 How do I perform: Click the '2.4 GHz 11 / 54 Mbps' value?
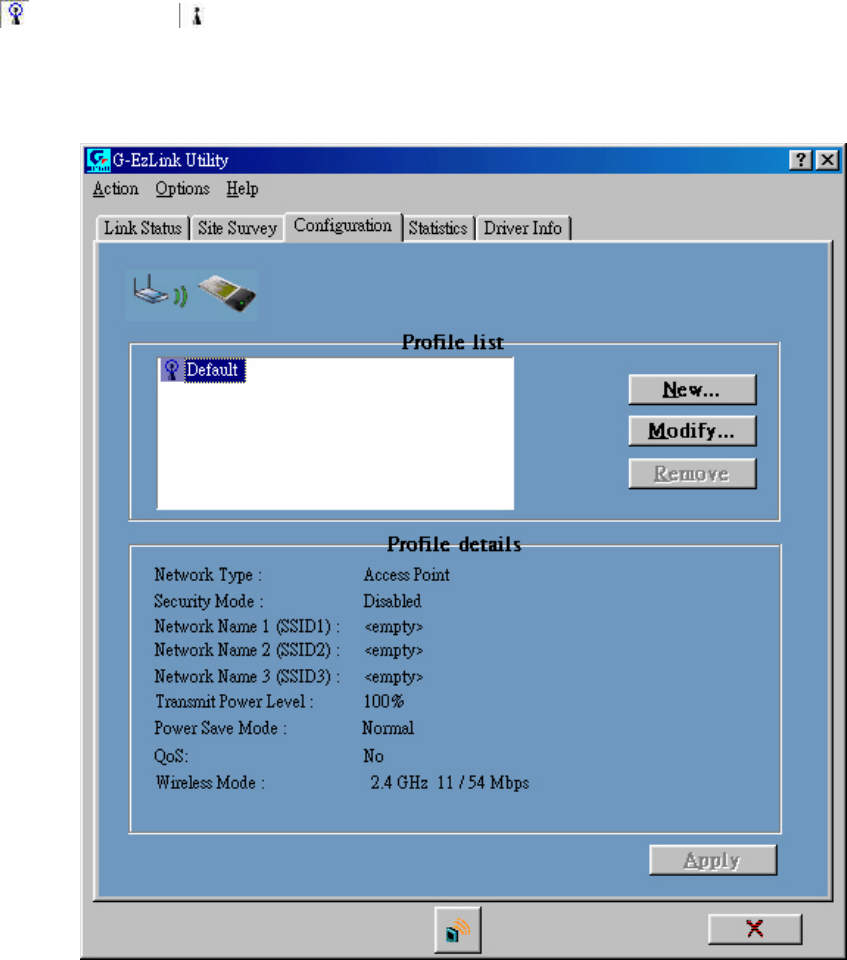(x=450, y=782)
